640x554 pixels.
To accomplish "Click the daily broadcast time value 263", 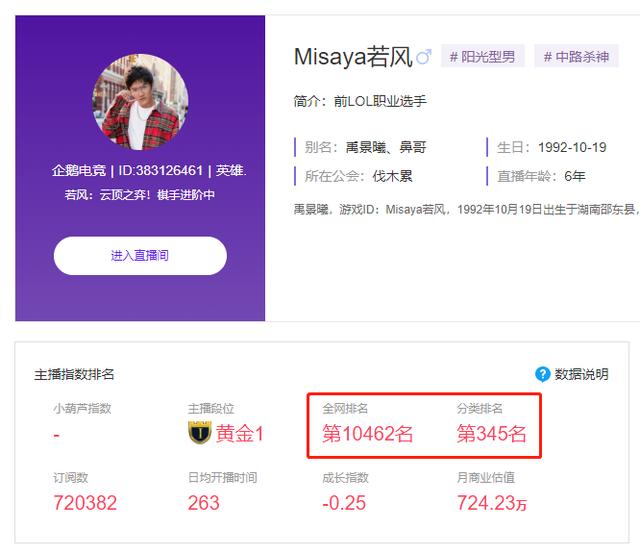I will (203, 503).
